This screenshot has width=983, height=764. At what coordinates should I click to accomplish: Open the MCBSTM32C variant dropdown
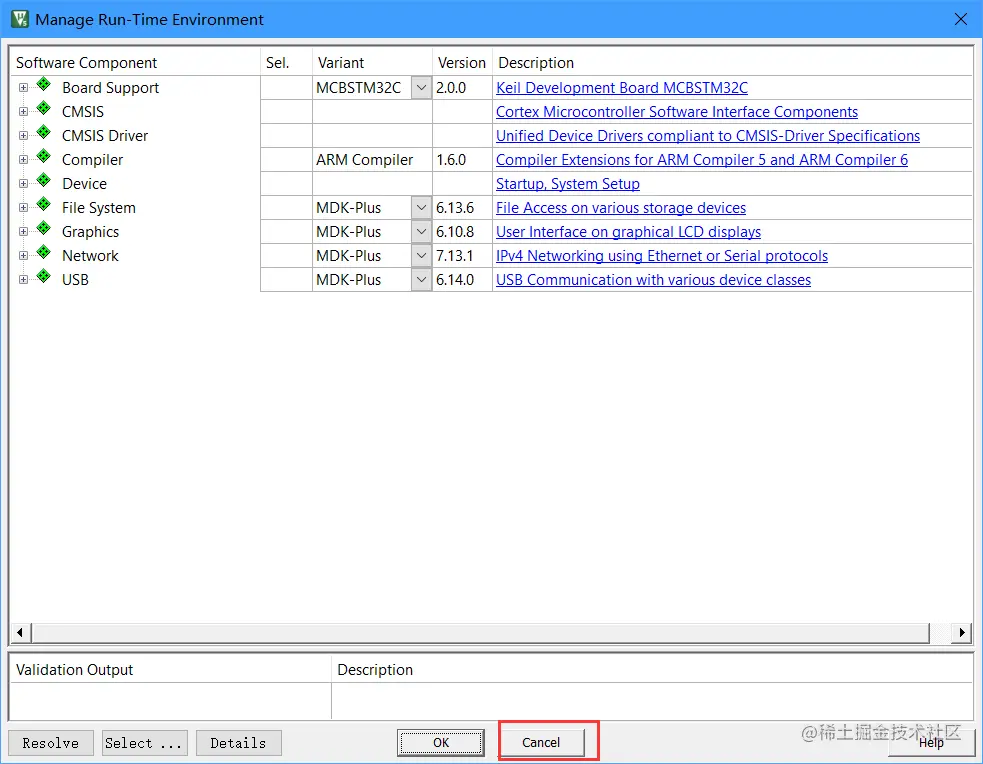click(421, 88)
